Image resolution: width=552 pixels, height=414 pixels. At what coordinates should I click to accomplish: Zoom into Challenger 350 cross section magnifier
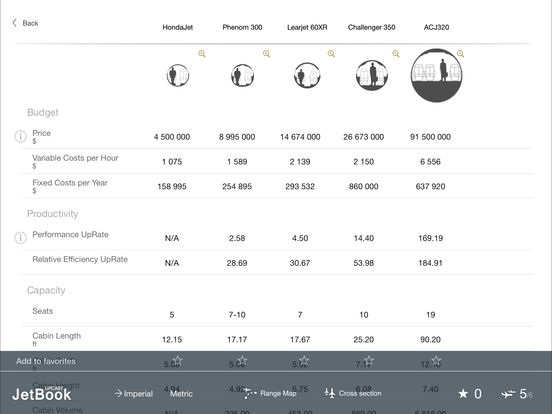coord(396,54)
